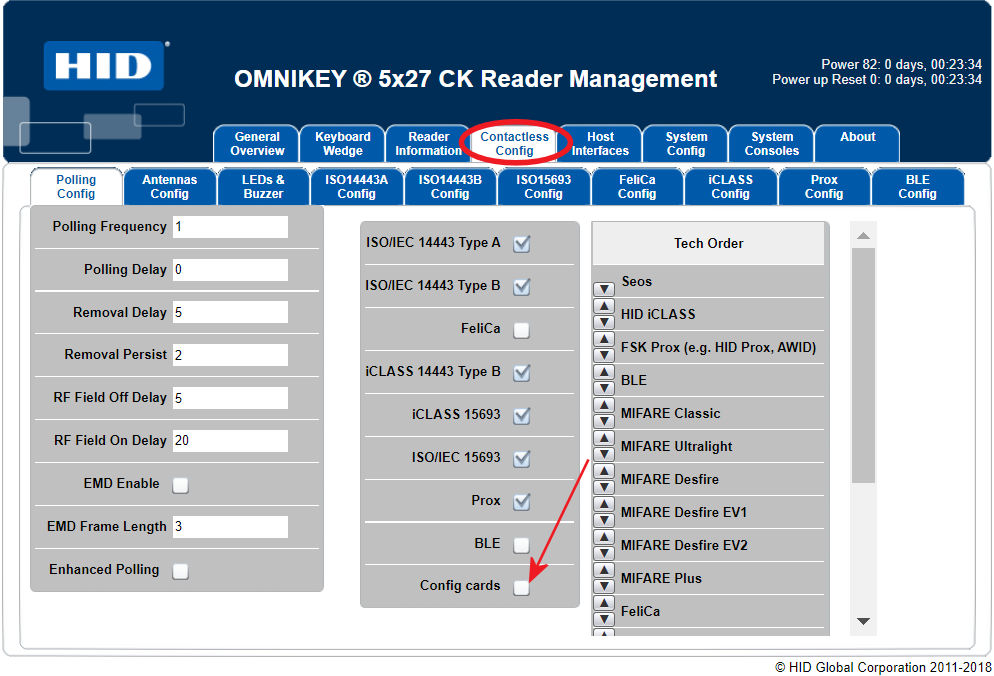Image resolution: width=994 pixels, height=676 pixels.
Task: Click the Polling Delay input field
Action: [x=230, y=270]
